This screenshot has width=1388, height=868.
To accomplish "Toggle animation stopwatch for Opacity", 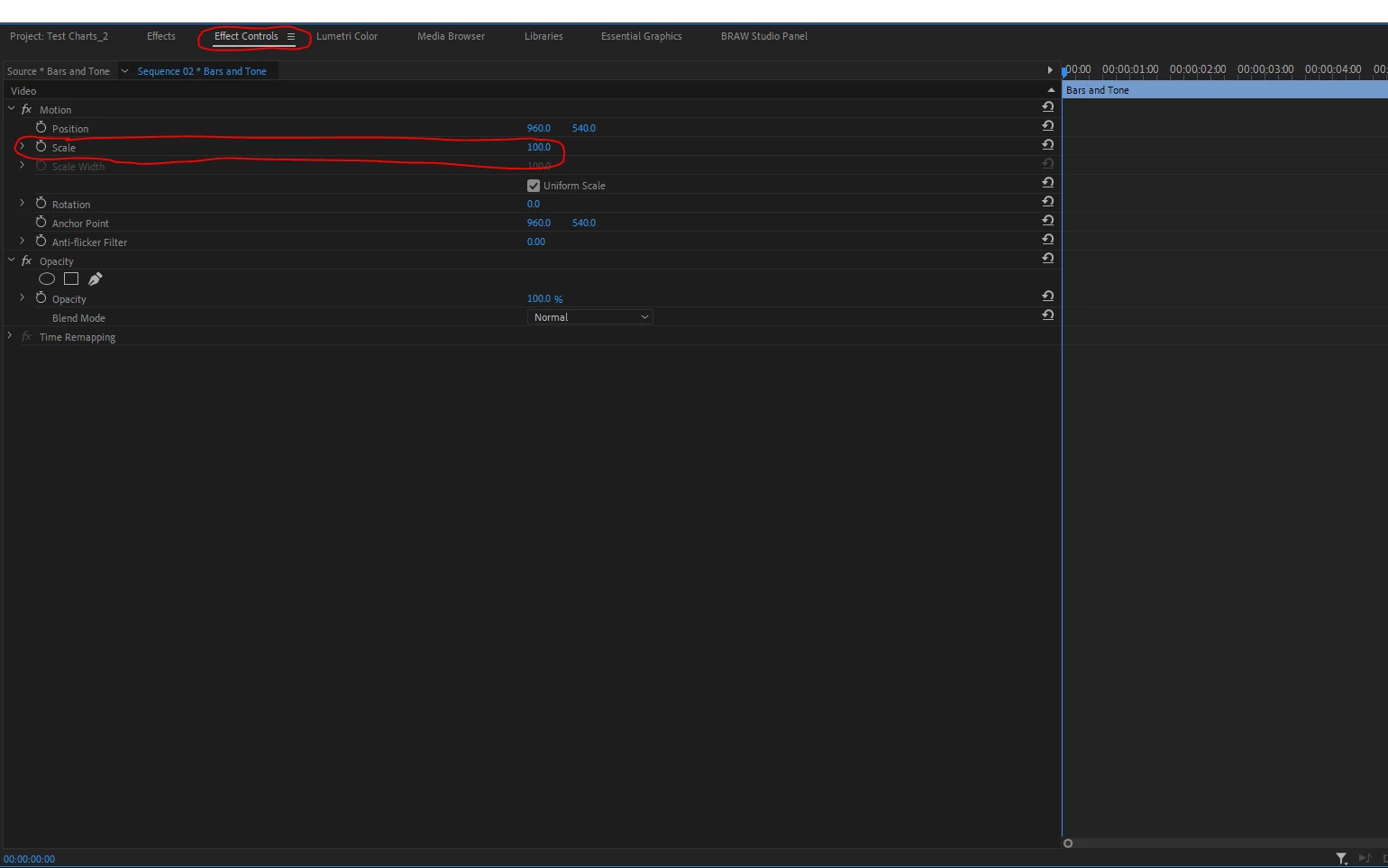I will 41,298.
